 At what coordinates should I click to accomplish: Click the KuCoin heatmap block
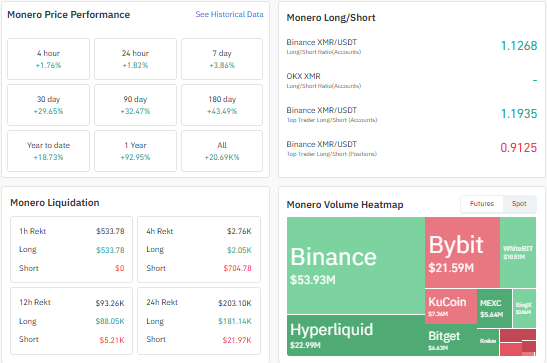coord(451,307)
